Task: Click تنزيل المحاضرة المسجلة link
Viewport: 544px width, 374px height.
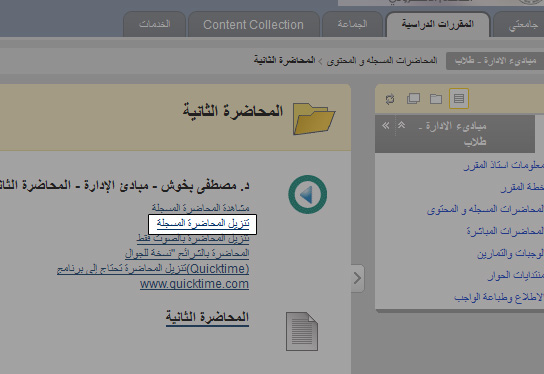Action: 203,223
